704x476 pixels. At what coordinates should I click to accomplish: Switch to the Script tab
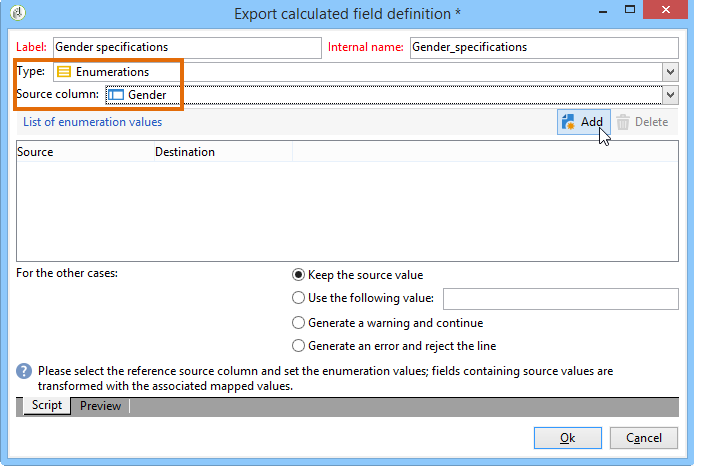click(45, 406)
